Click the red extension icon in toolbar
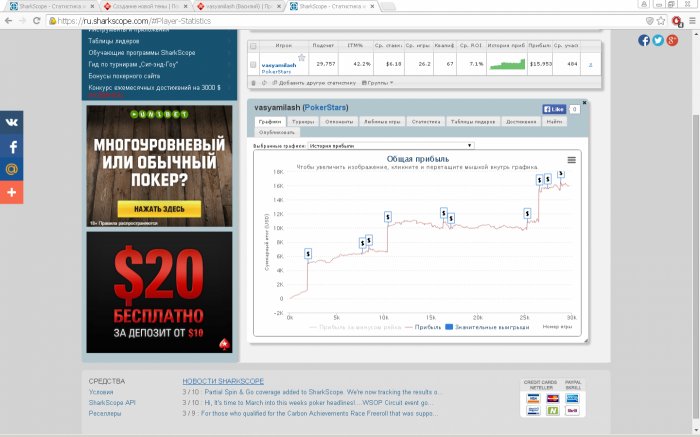Viewport: 700px width, 437px height. point(677,21)
